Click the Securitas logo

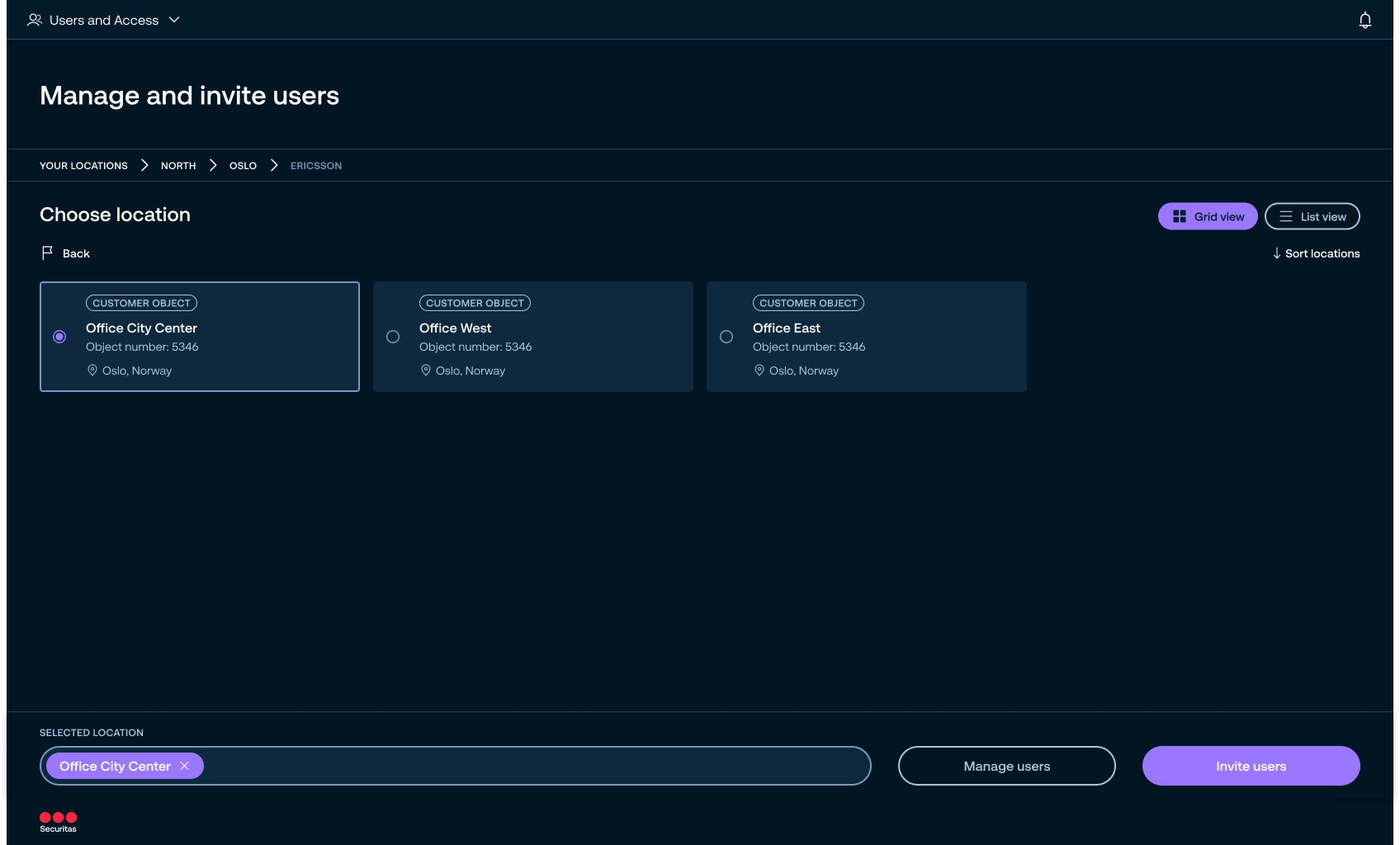(x=58, y=822)
